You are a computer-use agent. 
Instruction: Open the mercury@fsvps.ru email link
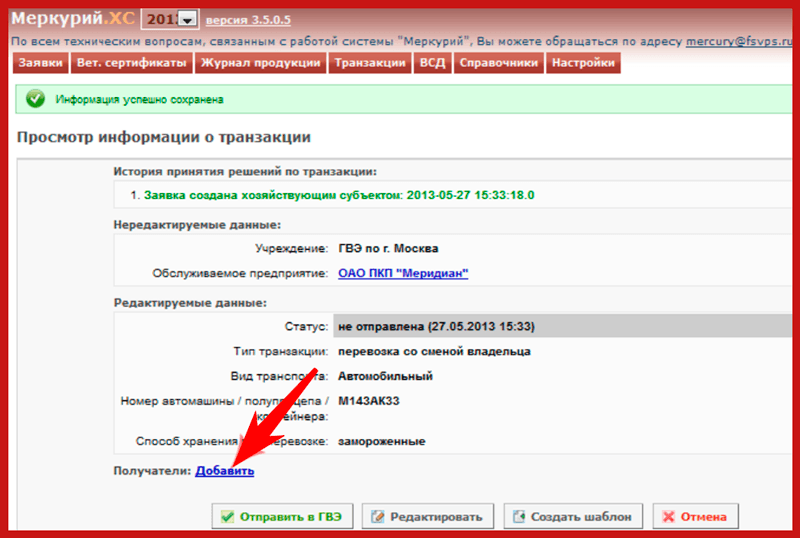[738, 42]
